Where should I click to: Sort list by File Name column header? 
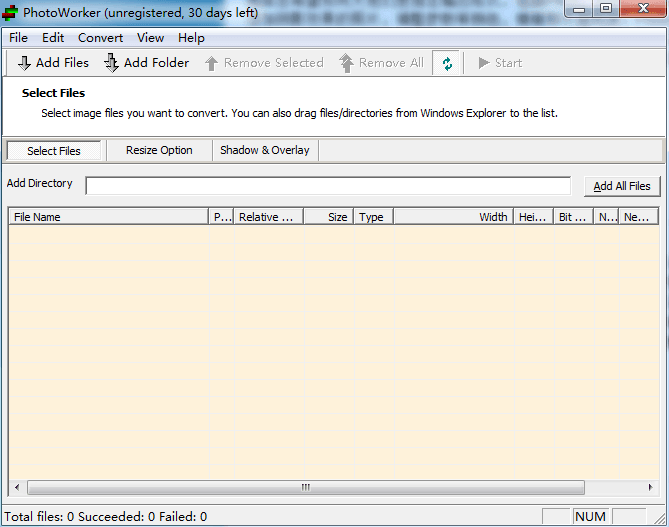[x=108, y=217]
